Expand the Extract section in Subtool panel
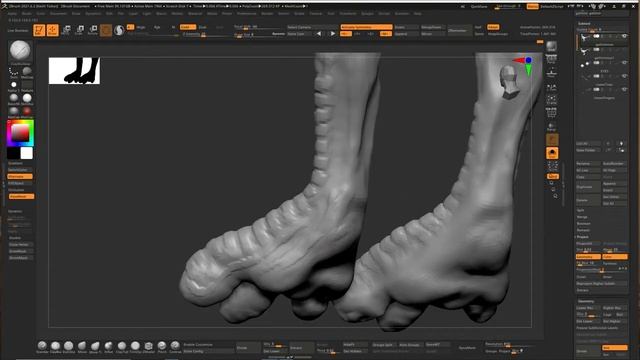The width and height of the screenshot is (640, 360). [583, 290]
